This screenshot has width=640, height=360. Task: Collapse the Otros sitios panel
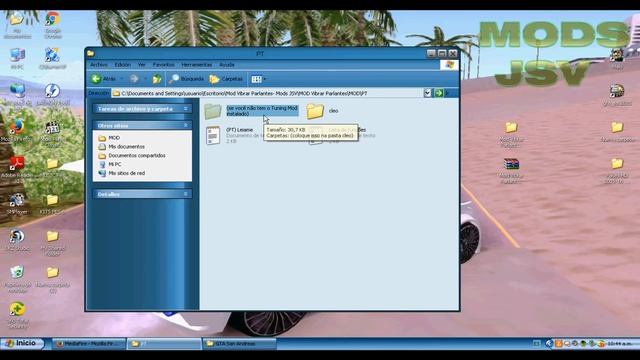pos(185,125)
